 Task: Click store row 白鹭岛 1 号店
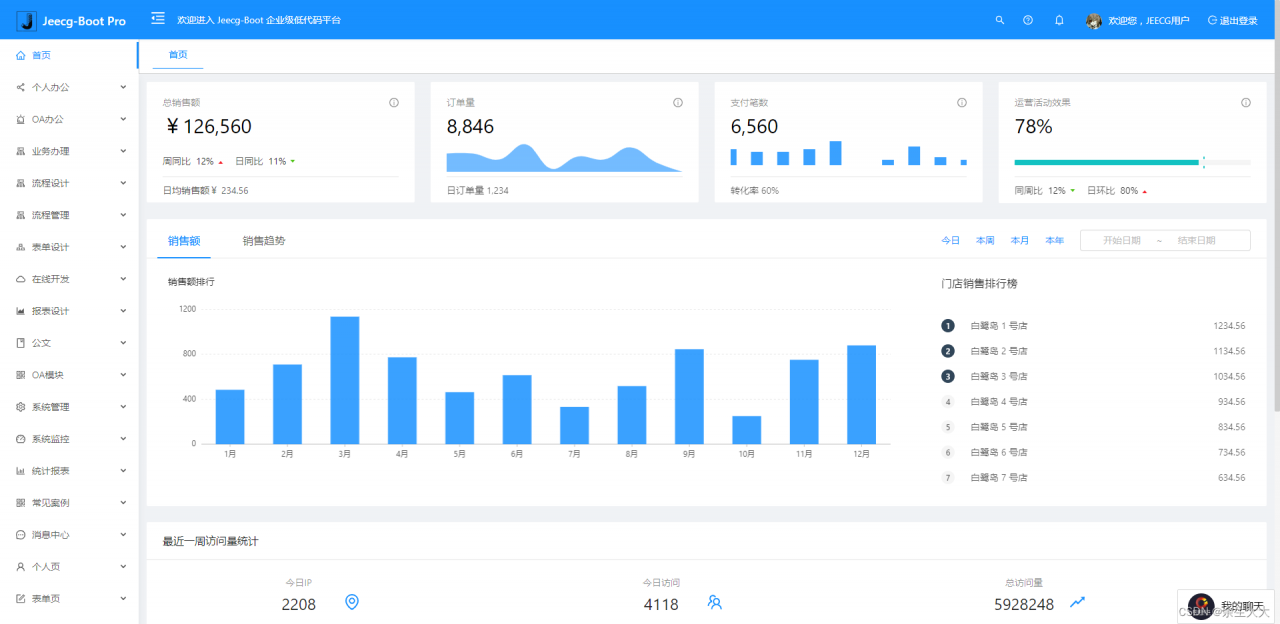coord(1093,326)
